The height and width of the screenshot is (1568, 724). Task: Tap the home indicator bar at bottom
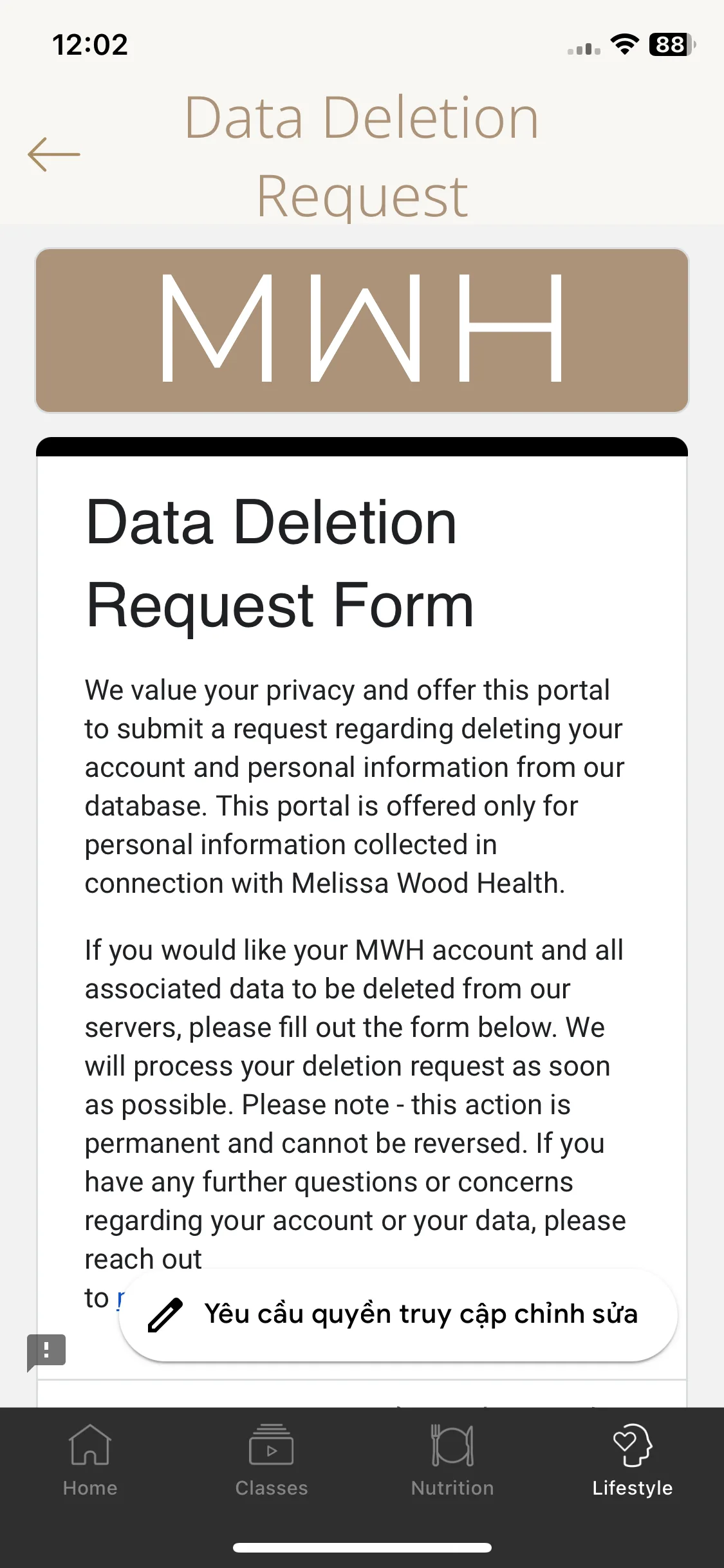pos(362,1547)
